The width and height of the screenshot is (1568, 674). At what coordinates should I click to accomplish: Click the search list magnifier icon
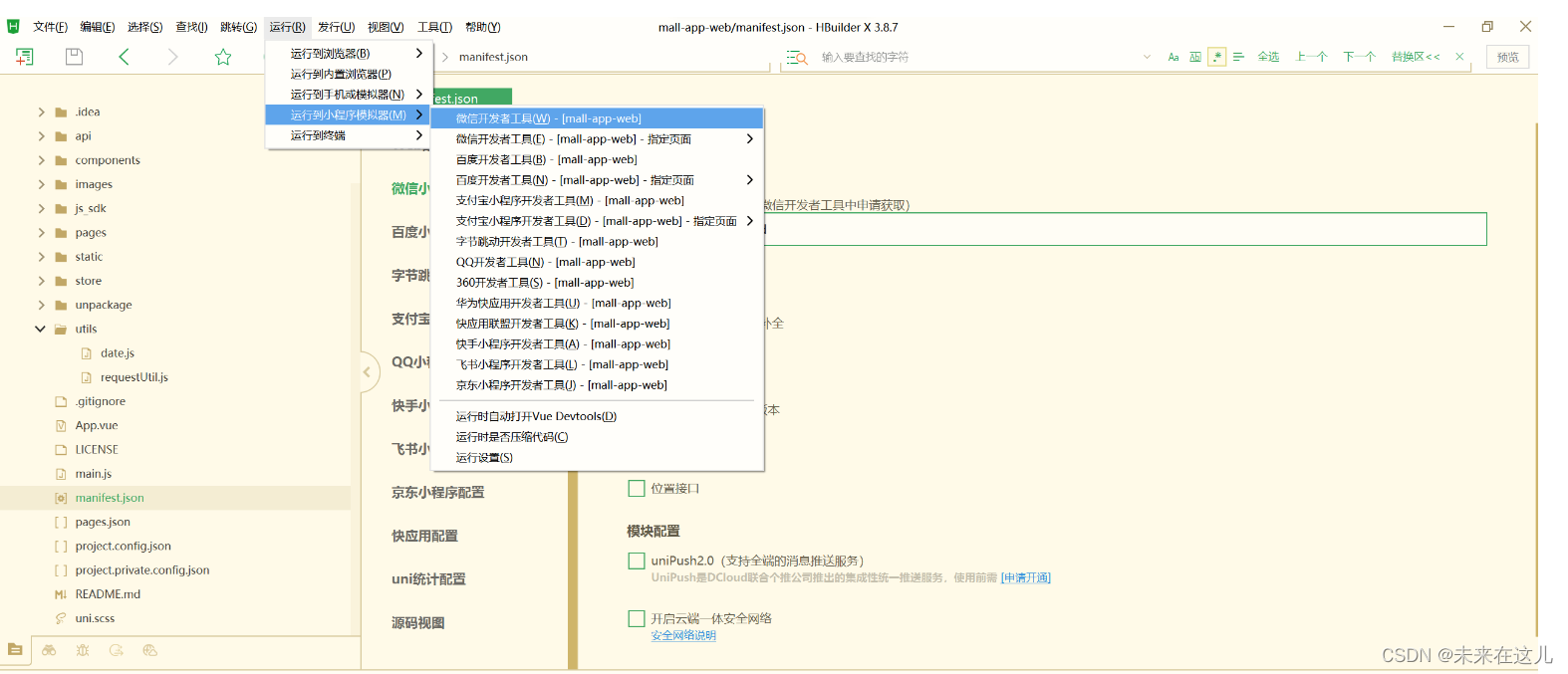point(797,58)
